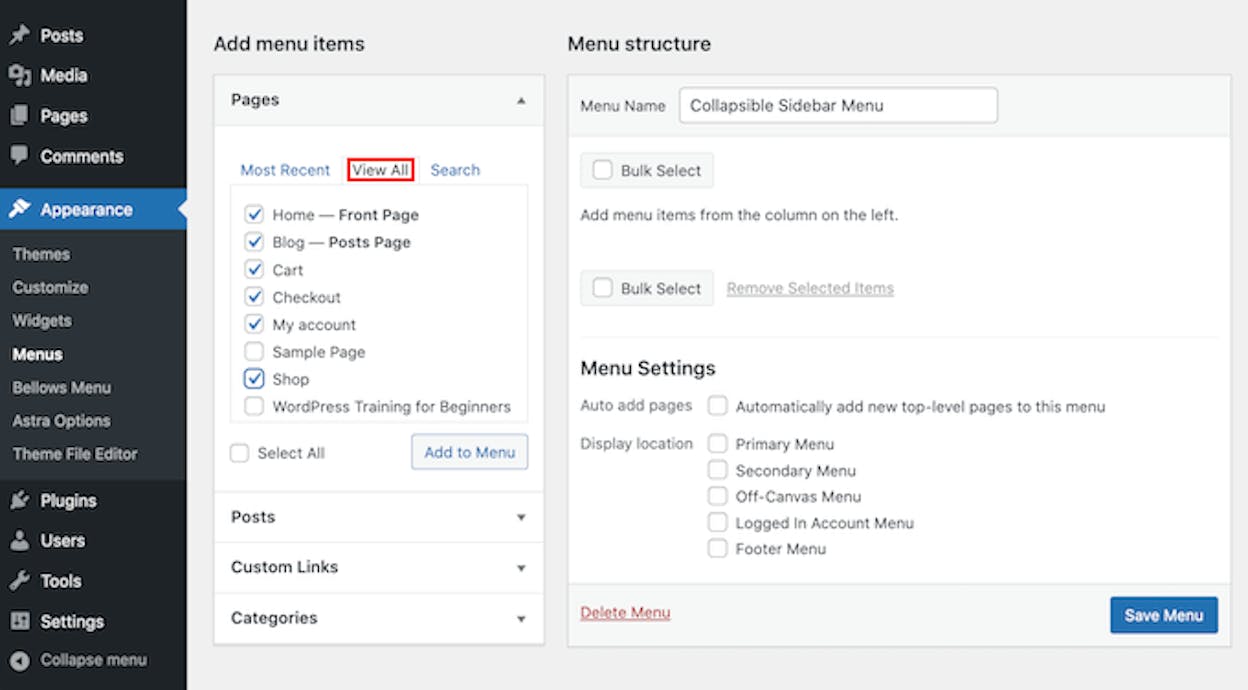Viewport: 1248px width, 690px height.
Task: Switch to the View All tab
Action: [x=380, y=170]
